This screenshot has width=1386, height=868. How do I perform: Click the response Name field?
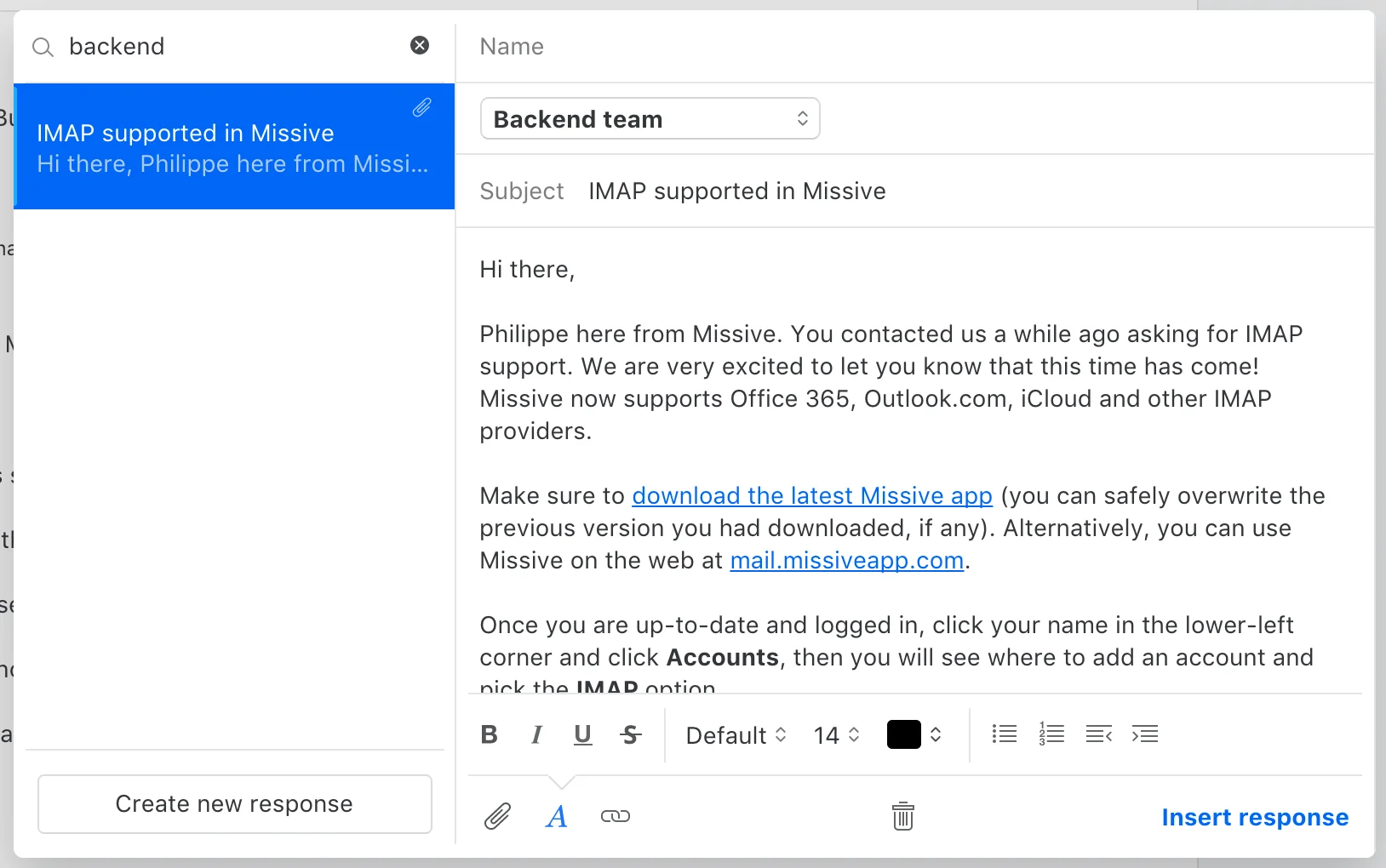pos(915,46)
